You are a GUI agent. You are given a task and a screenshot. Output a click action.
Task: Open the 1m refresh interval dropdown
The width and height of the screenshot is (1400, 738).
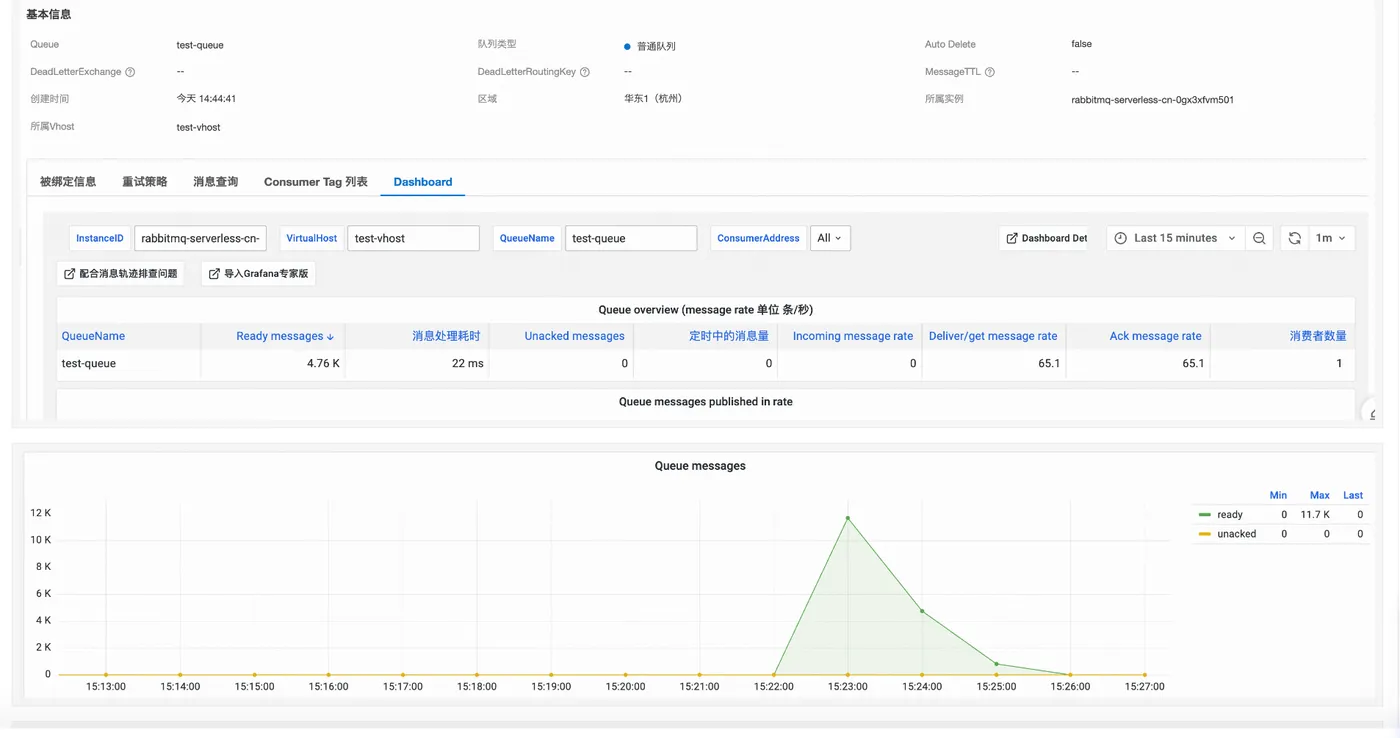(1331, 238)
